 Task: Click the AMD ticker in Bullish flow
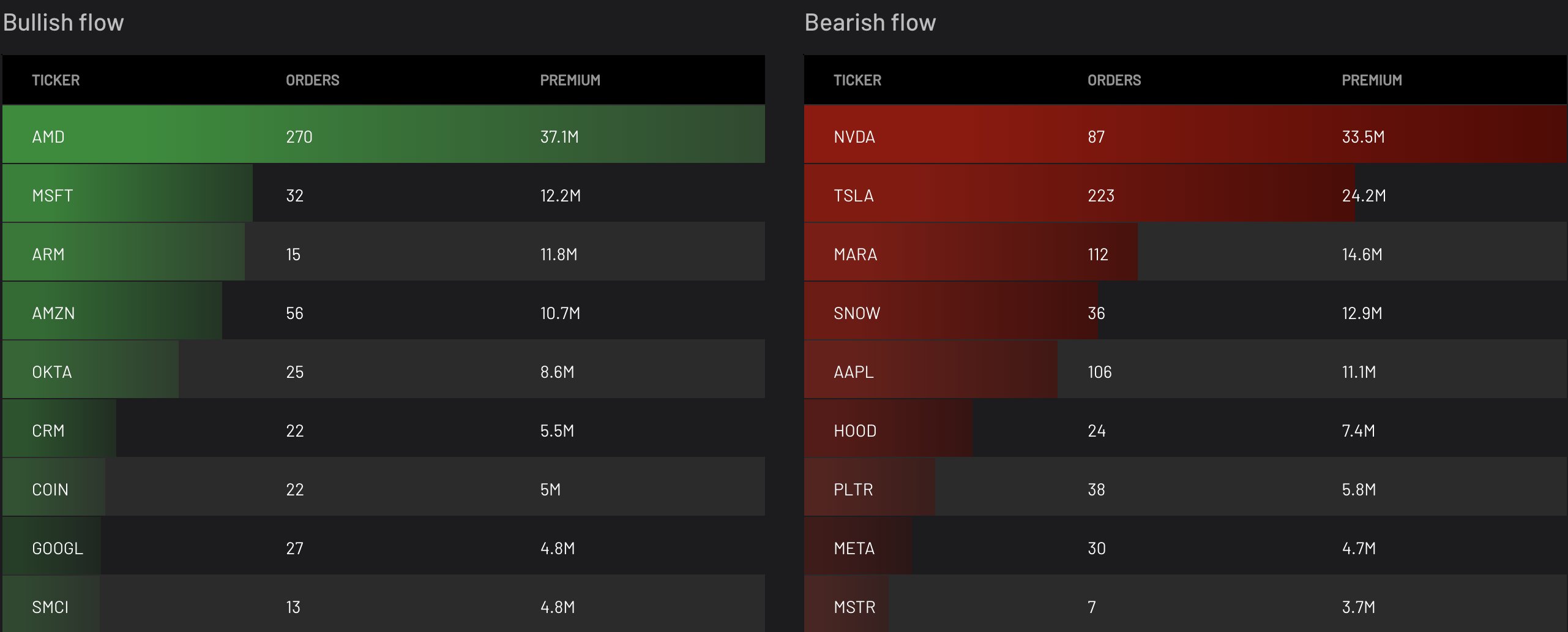pos(48,137)
